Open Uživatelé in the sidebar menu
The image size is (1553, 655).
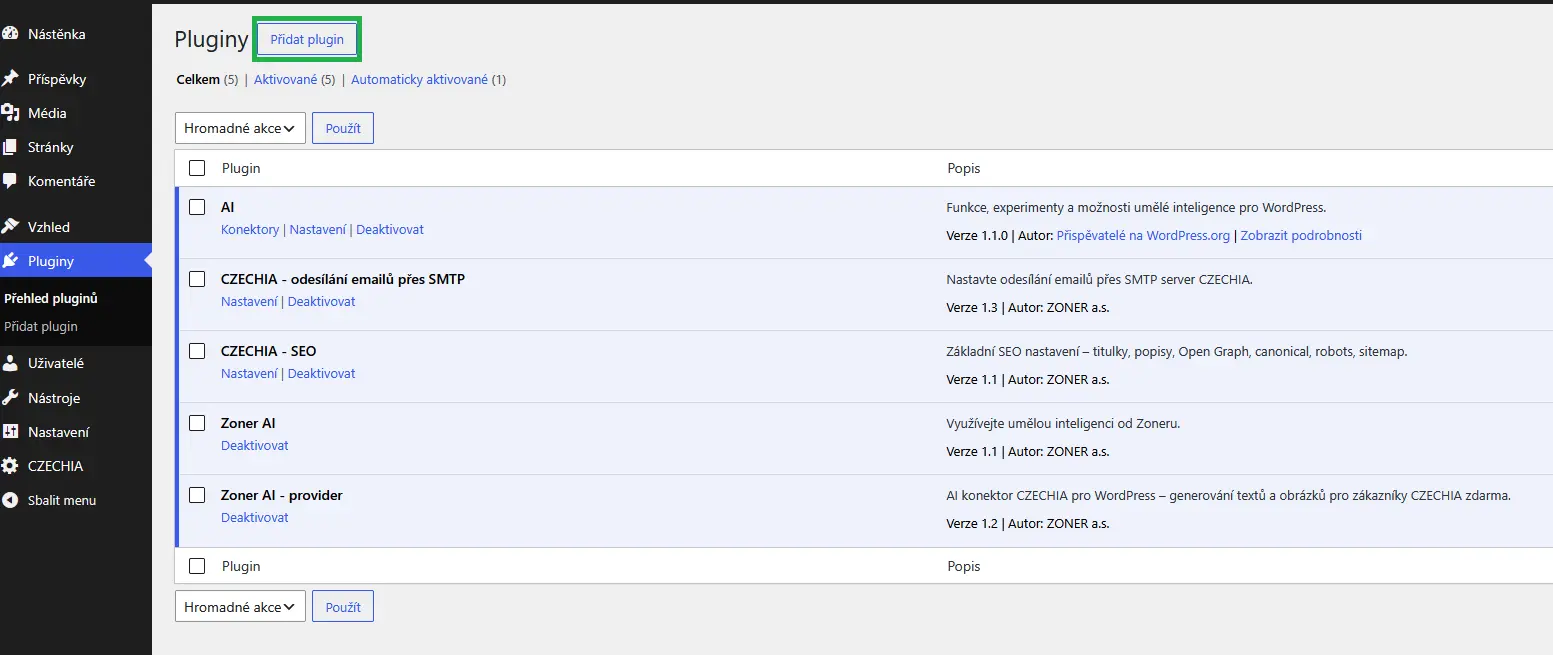click(x=76, y=364)
